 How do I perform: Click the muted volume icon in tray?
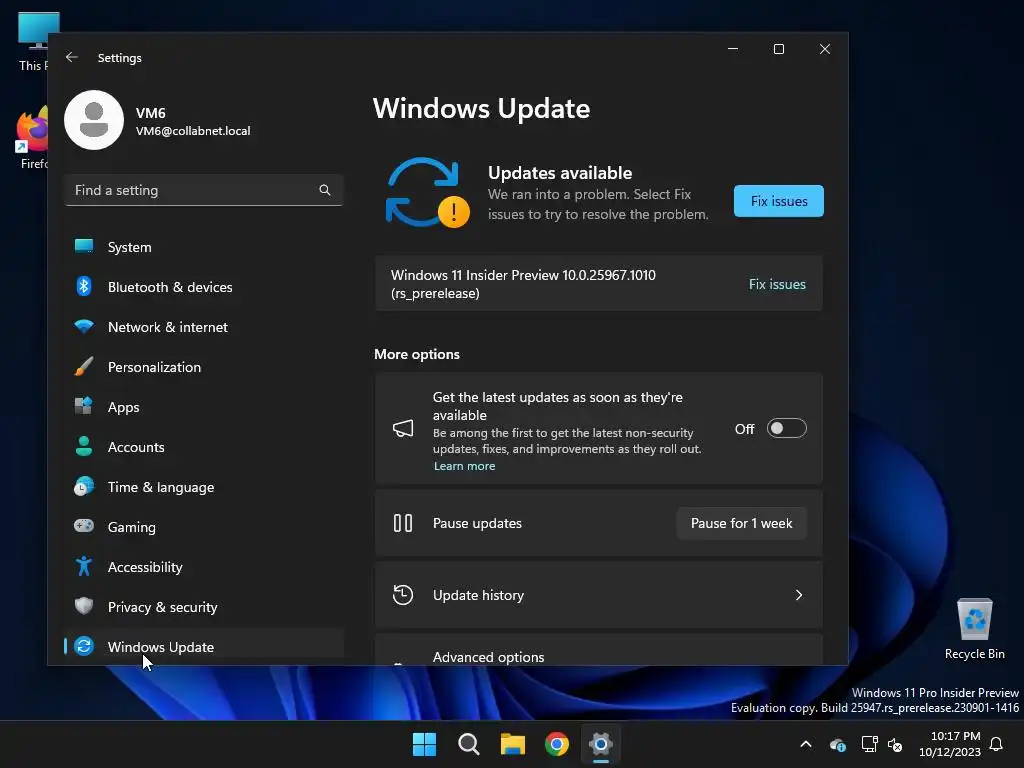[895, 744]
